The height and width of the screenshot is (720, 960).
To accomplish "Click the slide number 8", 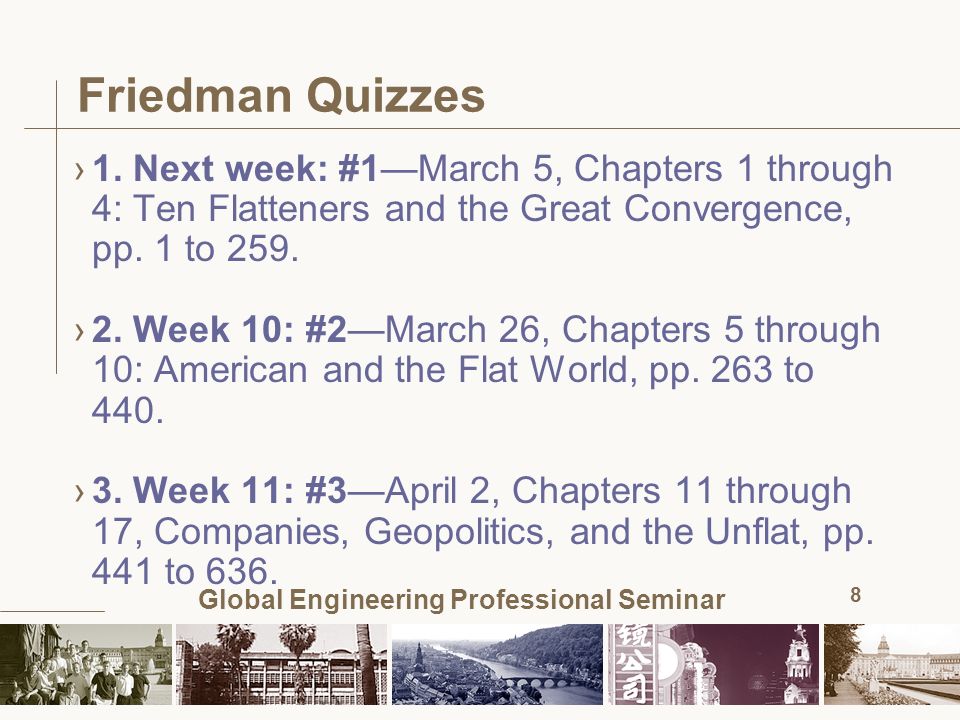I will coord(855,594).
